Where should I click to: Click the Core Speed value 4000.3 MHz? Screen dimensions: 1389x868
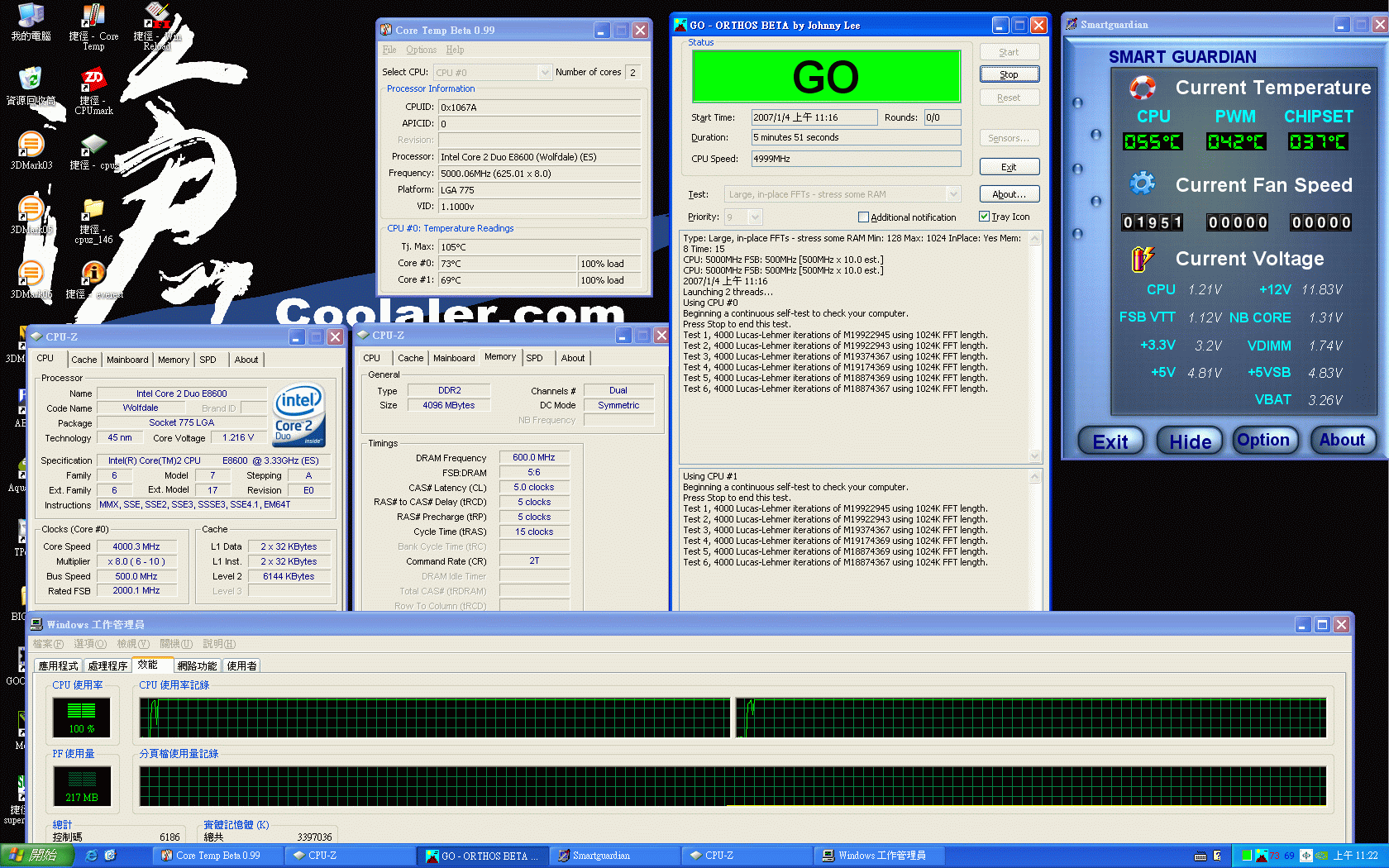(x=136, y=546)
